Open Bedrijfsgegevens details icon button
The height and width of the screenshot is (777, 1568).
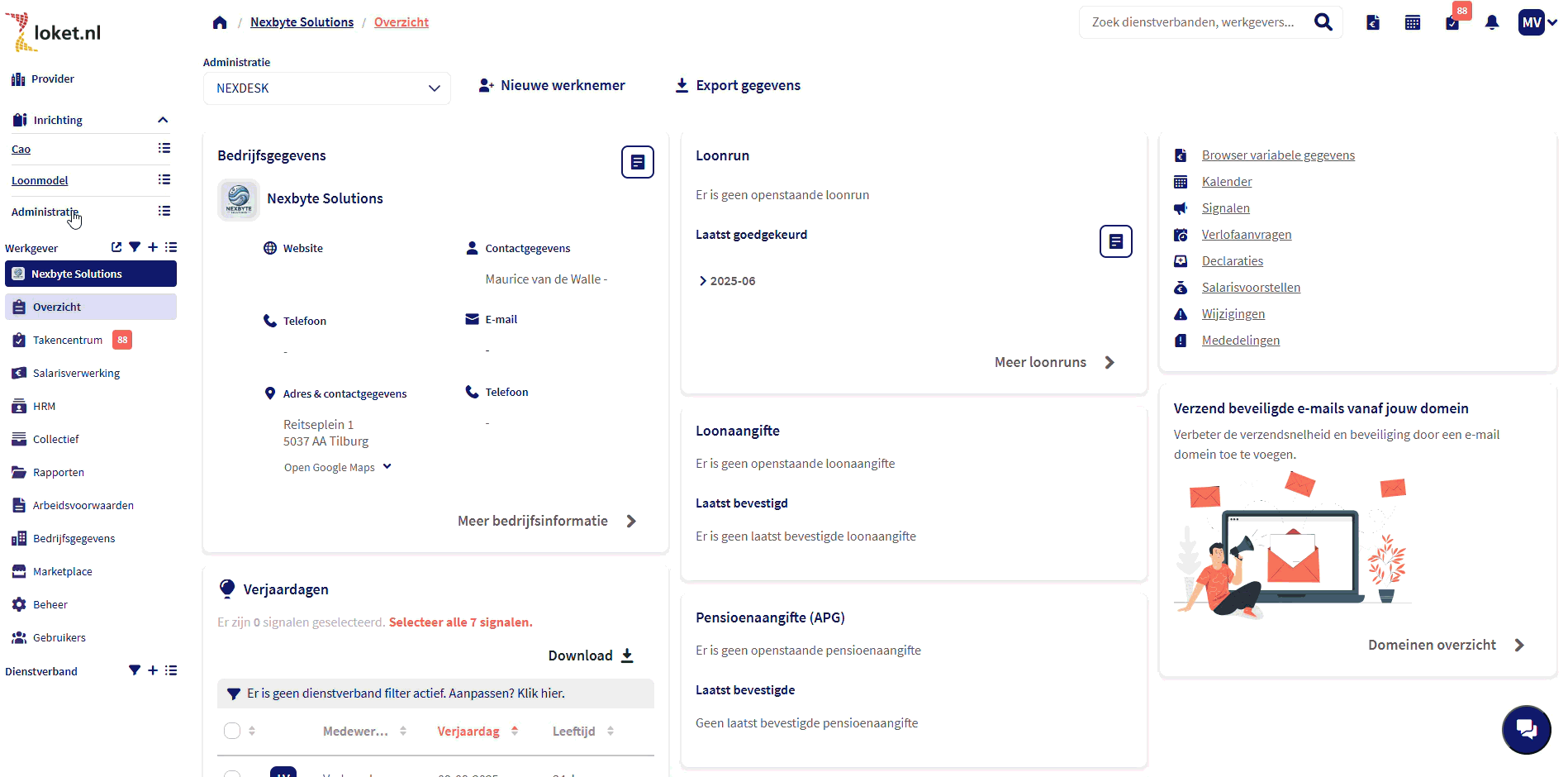637,162
